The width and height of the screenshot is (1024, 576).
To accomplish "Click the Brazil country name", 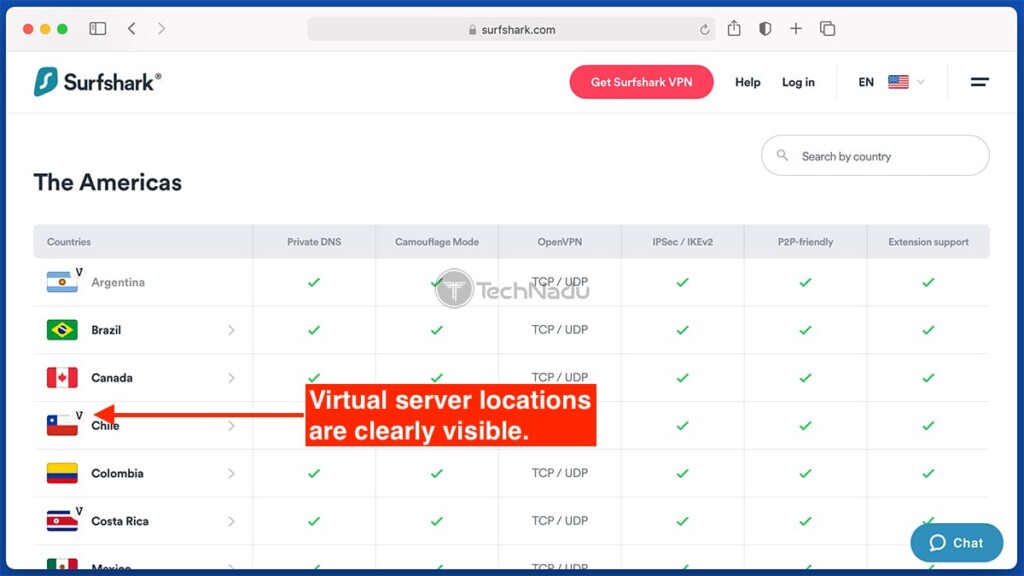I will click(106, 330).
